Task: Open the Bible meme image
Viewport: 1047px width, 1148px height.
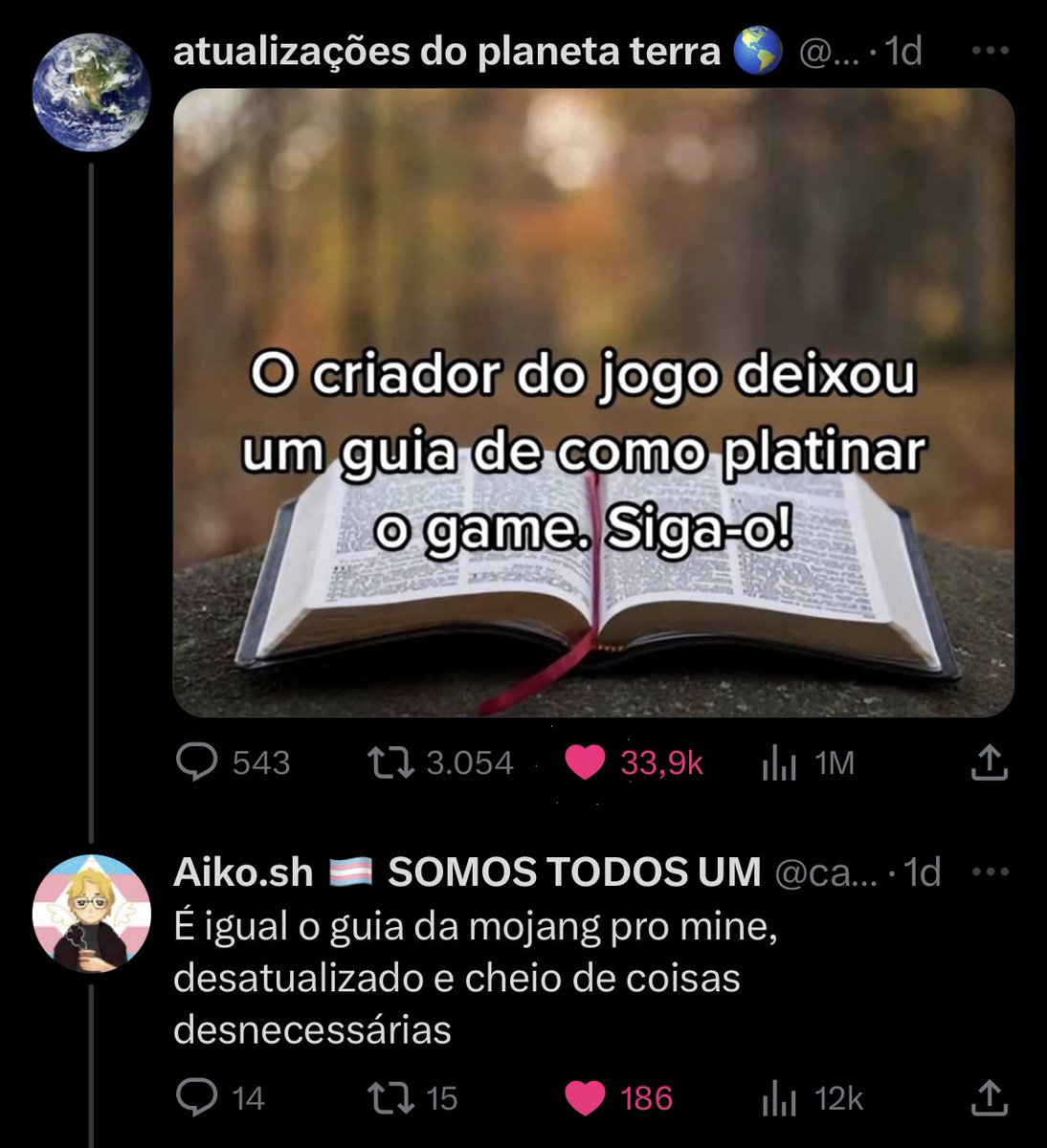Action: (x=592, y=402)
